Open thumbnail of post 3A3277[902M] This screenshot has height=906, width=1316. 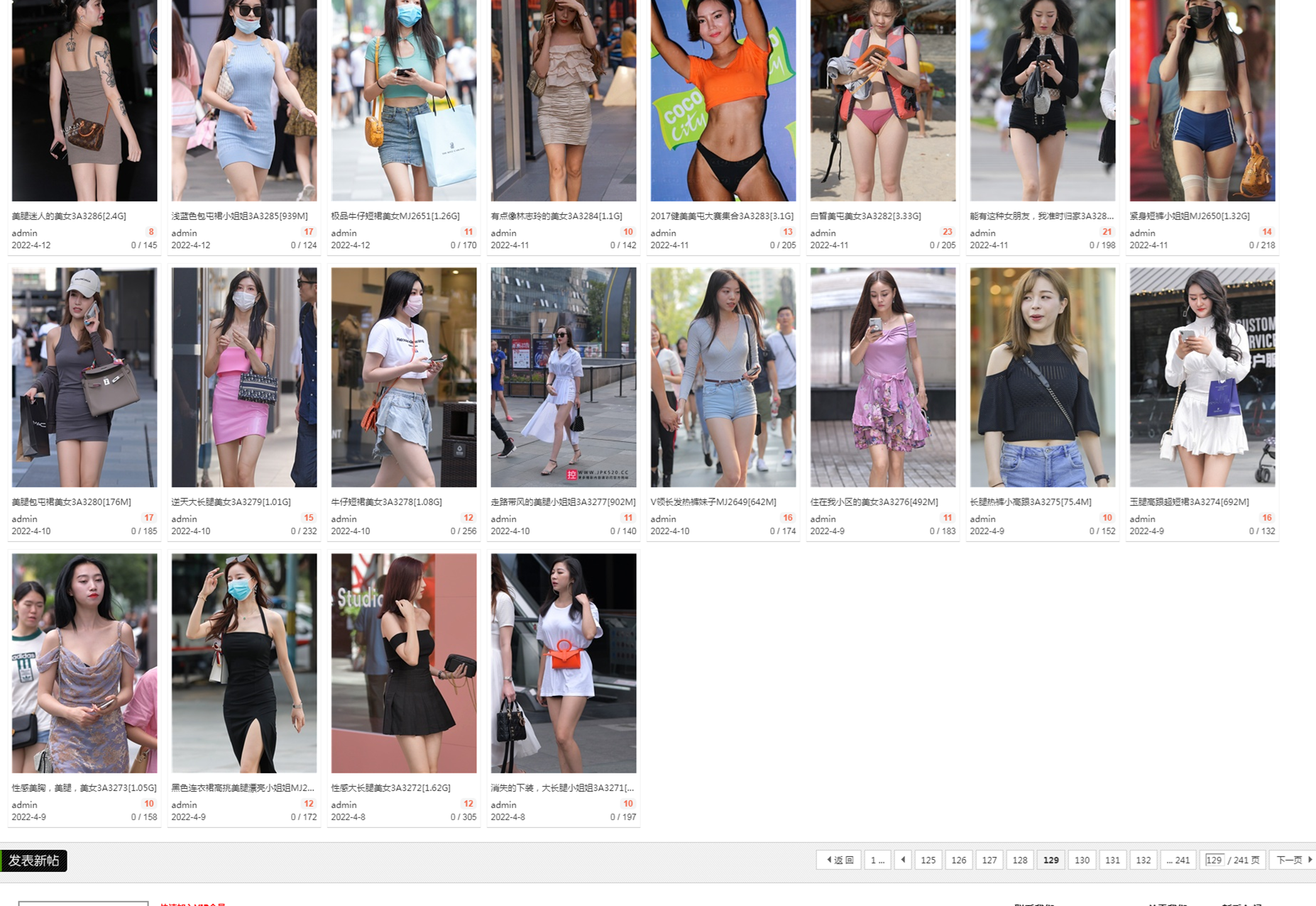coord(564,377)
